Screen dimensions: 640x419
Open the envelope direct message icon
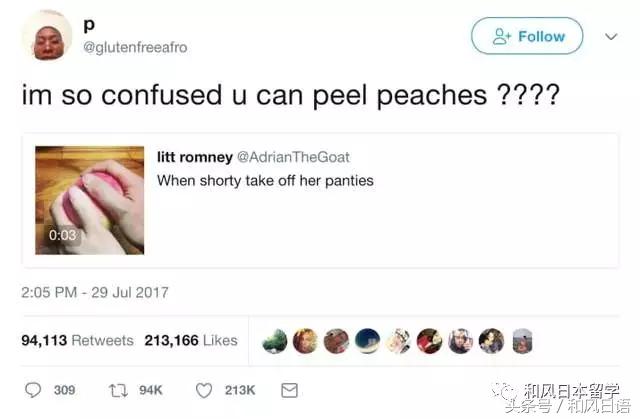coord(289,390)
